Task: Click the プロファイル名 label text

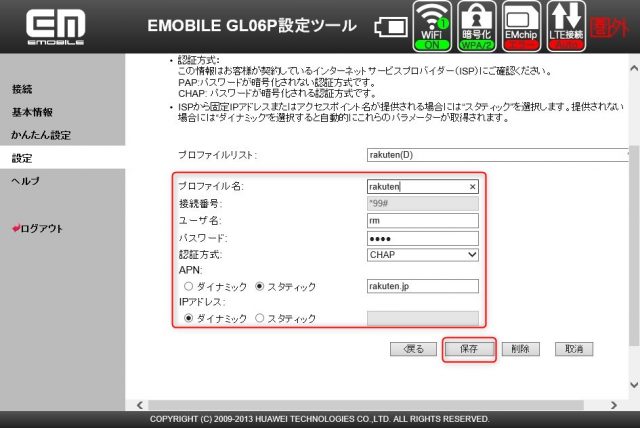Action: 211,186
